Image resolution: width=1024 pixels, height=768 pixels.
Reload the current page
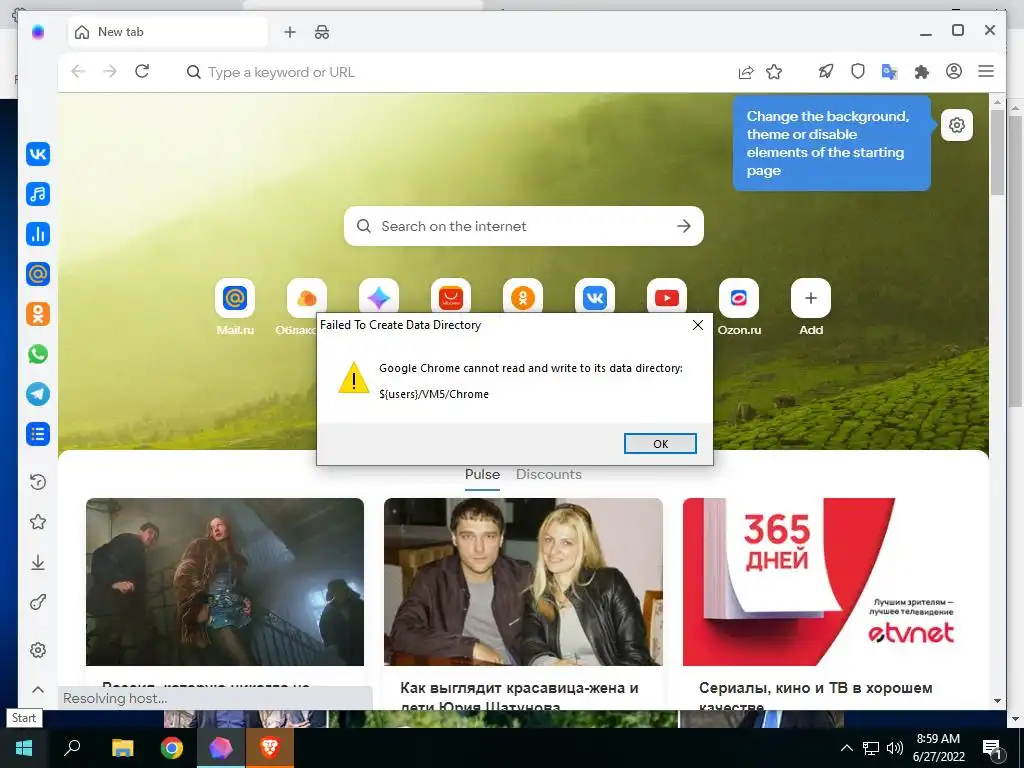coord(142,71)
